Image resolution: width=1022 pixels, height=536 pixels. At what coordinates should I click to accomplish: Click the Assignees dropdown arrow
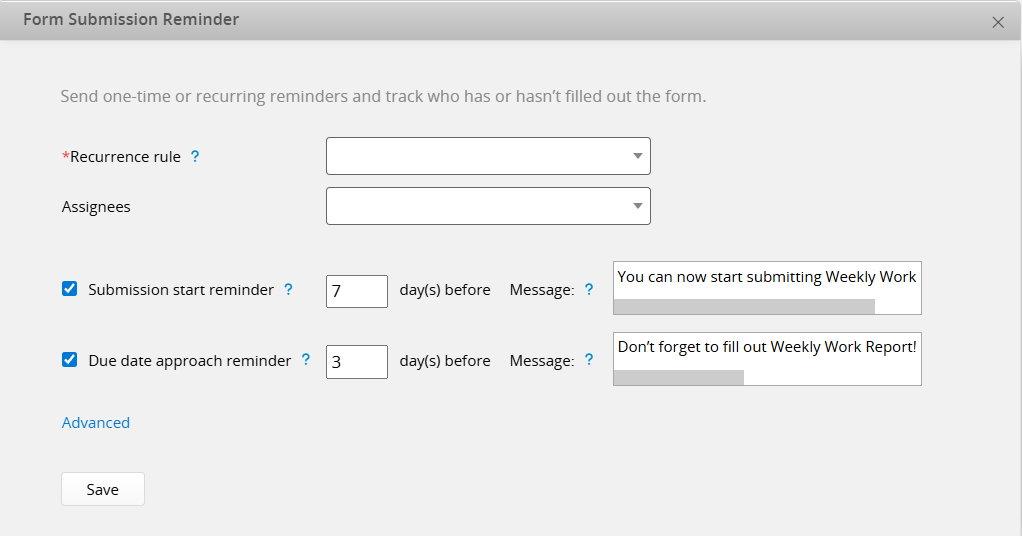coord(637,207)
